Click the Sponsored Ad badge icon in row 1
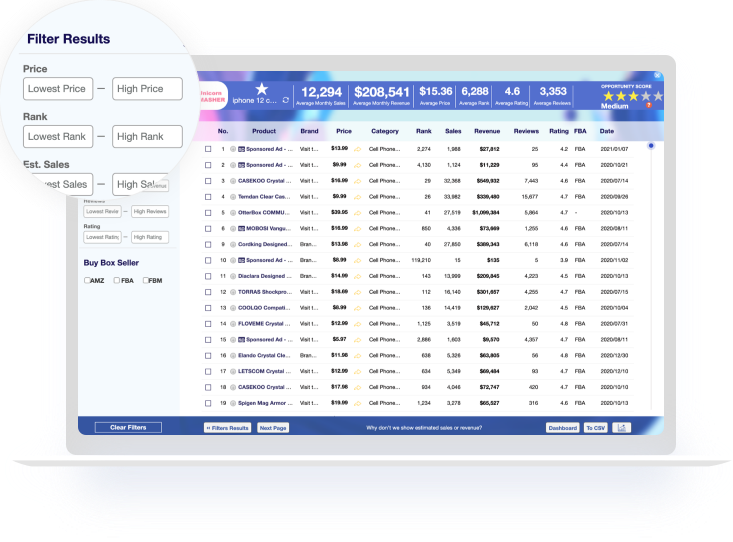 [x=241, y=150]
